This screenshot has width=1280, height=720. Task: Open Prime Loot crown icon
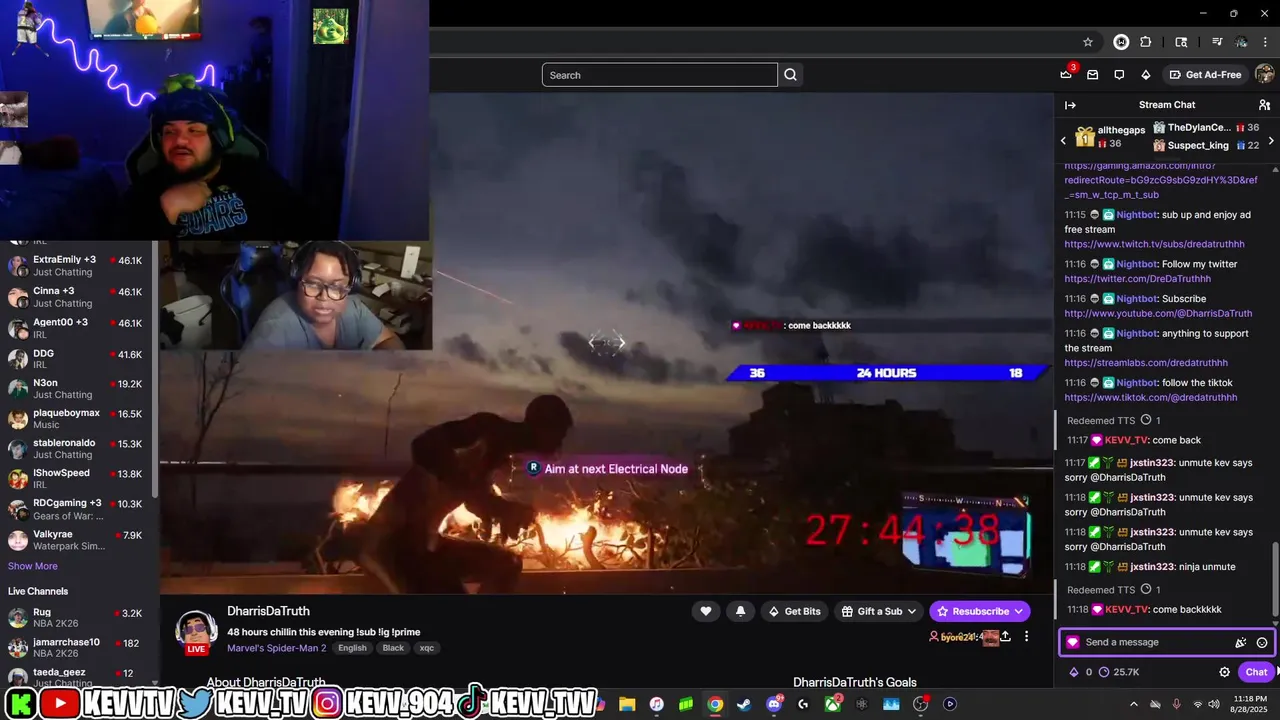point(1066,75)
